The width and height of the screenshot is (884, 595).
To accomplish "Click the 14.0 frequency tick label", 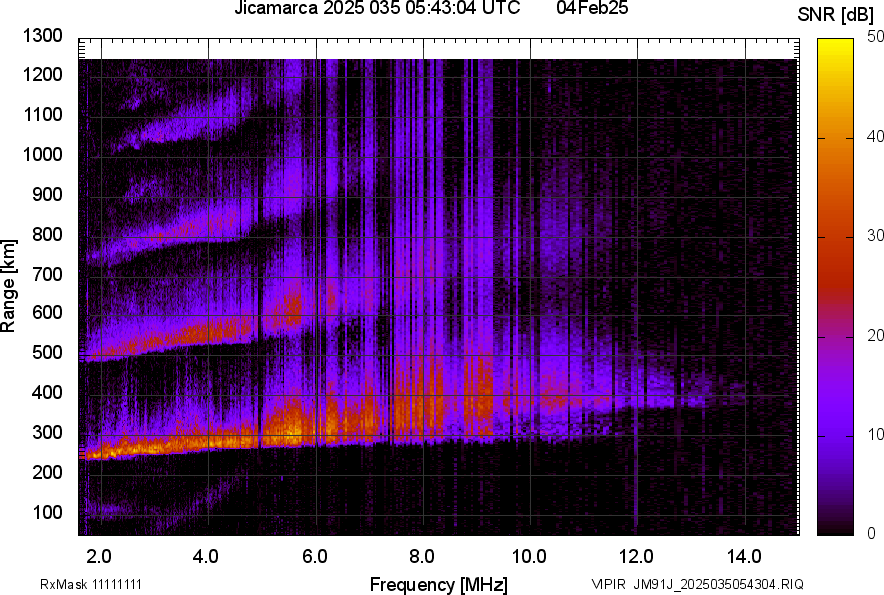I will [743, 556].
